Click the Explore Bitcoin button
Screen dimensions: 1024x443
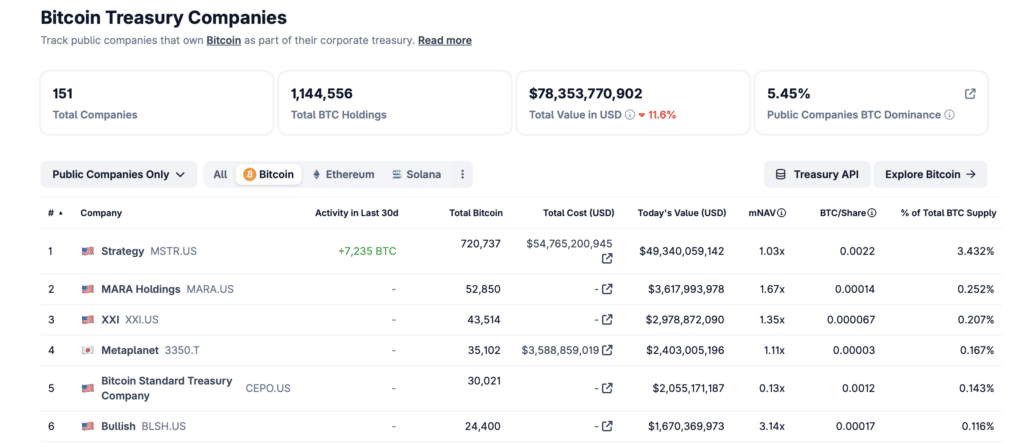pyautogui.click(x=930, y=174)
